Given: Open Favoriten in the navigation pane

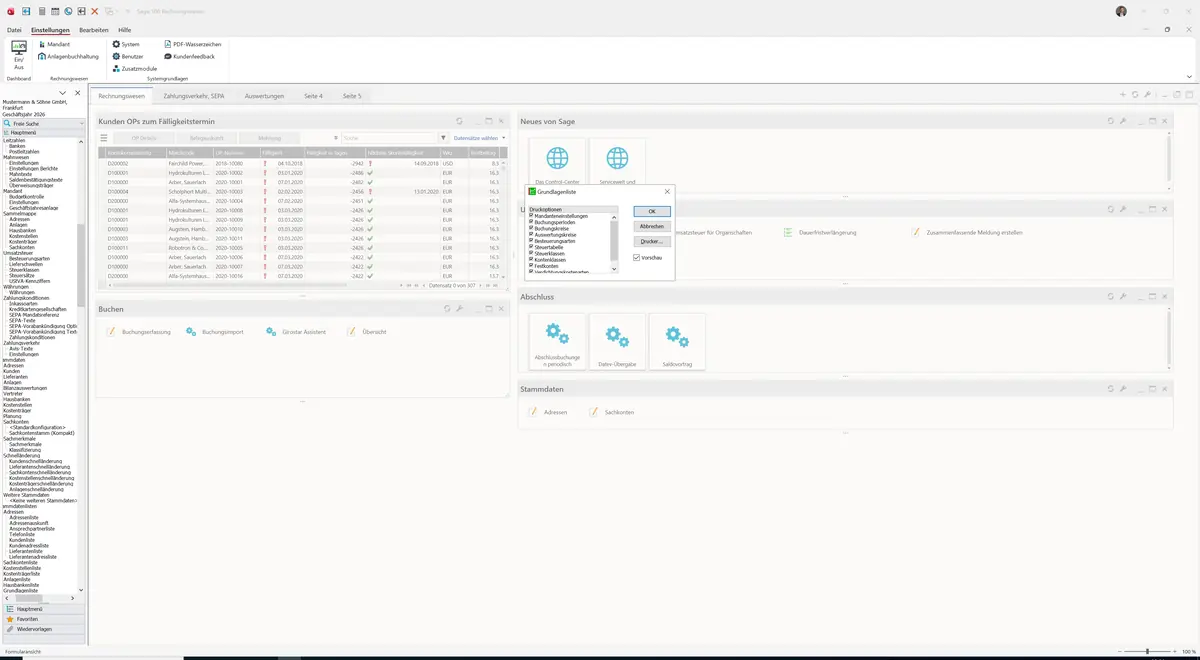Looking at the screenshot, I should [x=42, y=619].
